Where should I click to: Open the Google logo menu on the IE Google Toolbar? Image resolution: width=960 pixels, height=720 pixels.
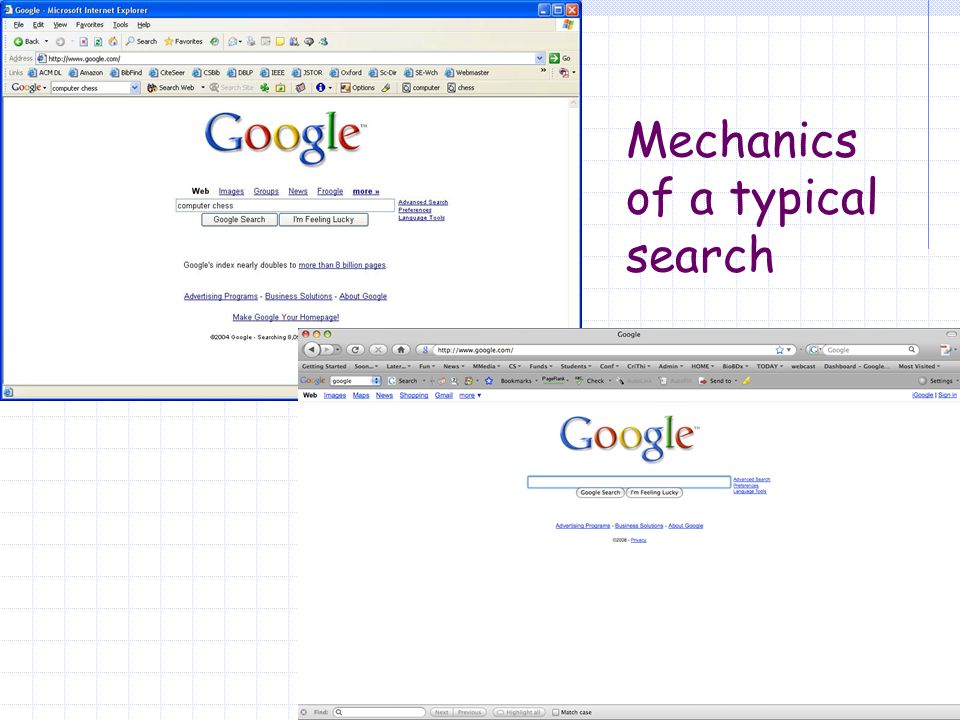(x=29, y=88)
